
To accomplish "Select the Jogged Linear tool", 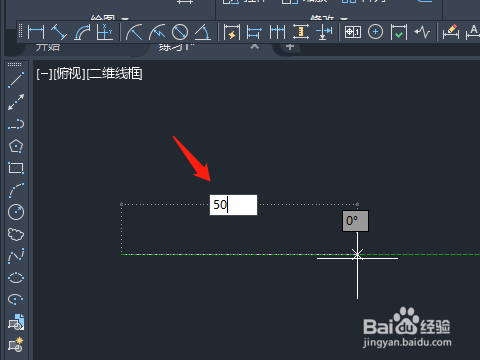I will (x=422, y=32).
